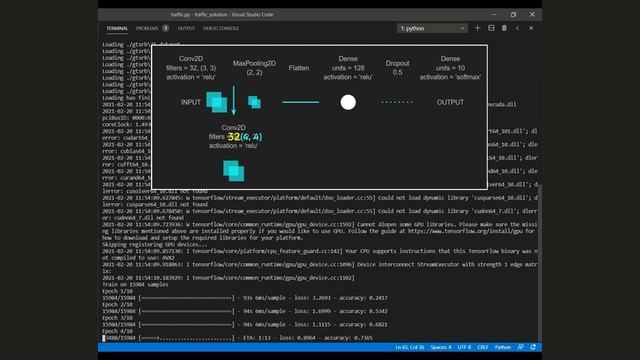
Task: Open the PROBLEMS tab
Action: 147,29
